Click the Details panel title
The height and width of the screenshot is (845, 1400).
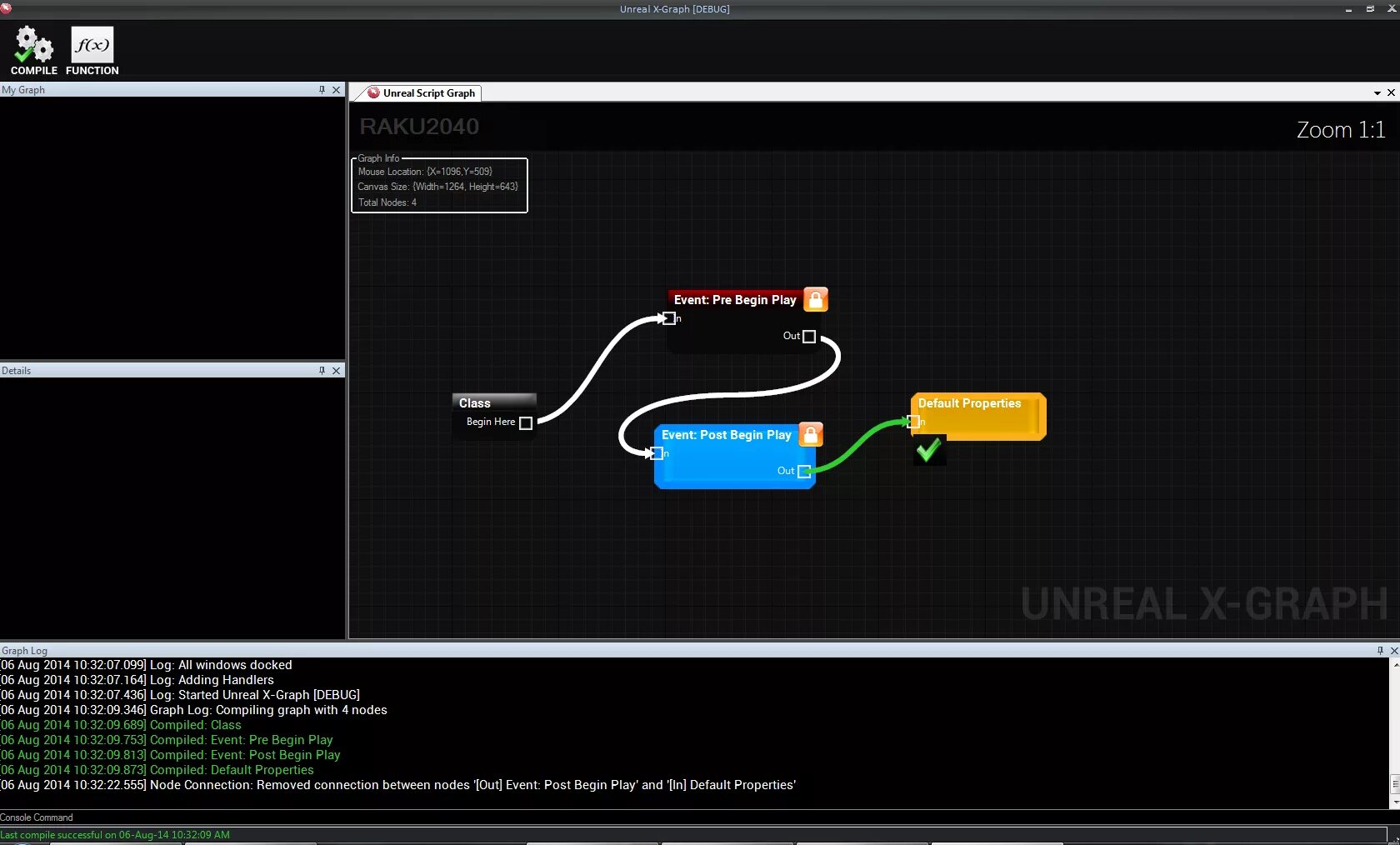(16, 371)
